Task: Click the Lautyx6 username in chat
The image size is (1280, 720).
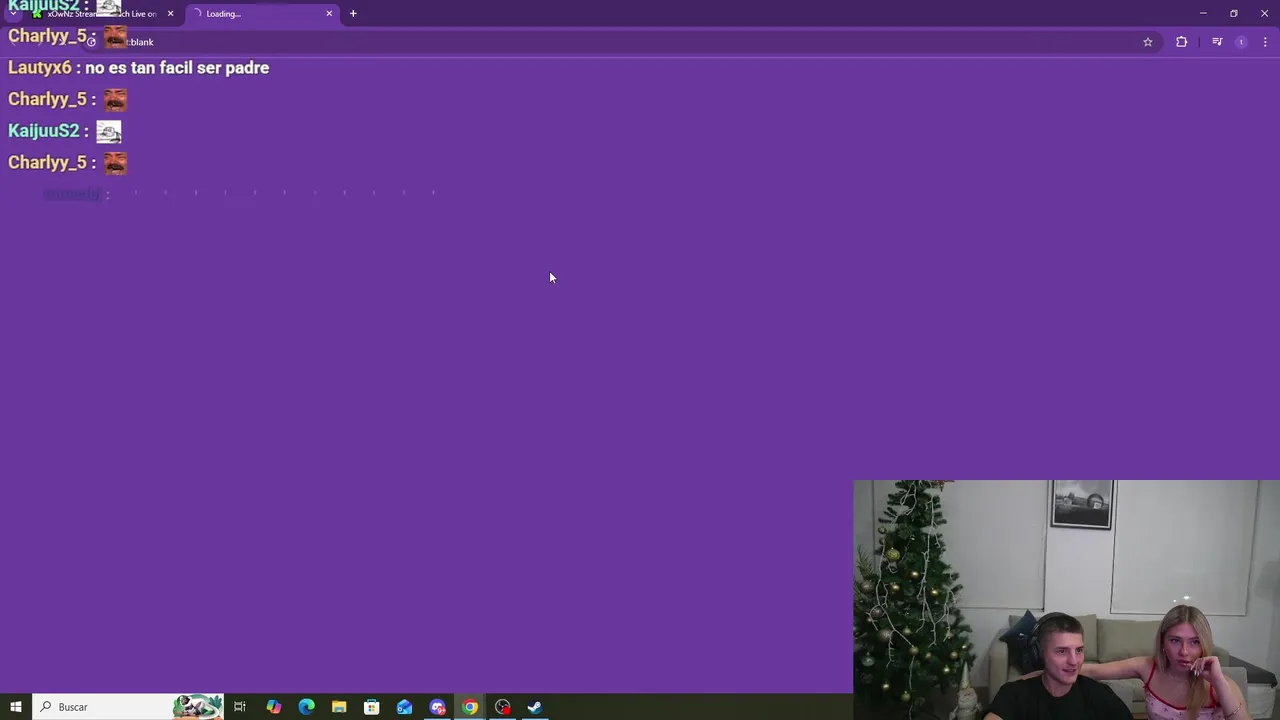Action: pyautogui.click(x=40, y=68)
